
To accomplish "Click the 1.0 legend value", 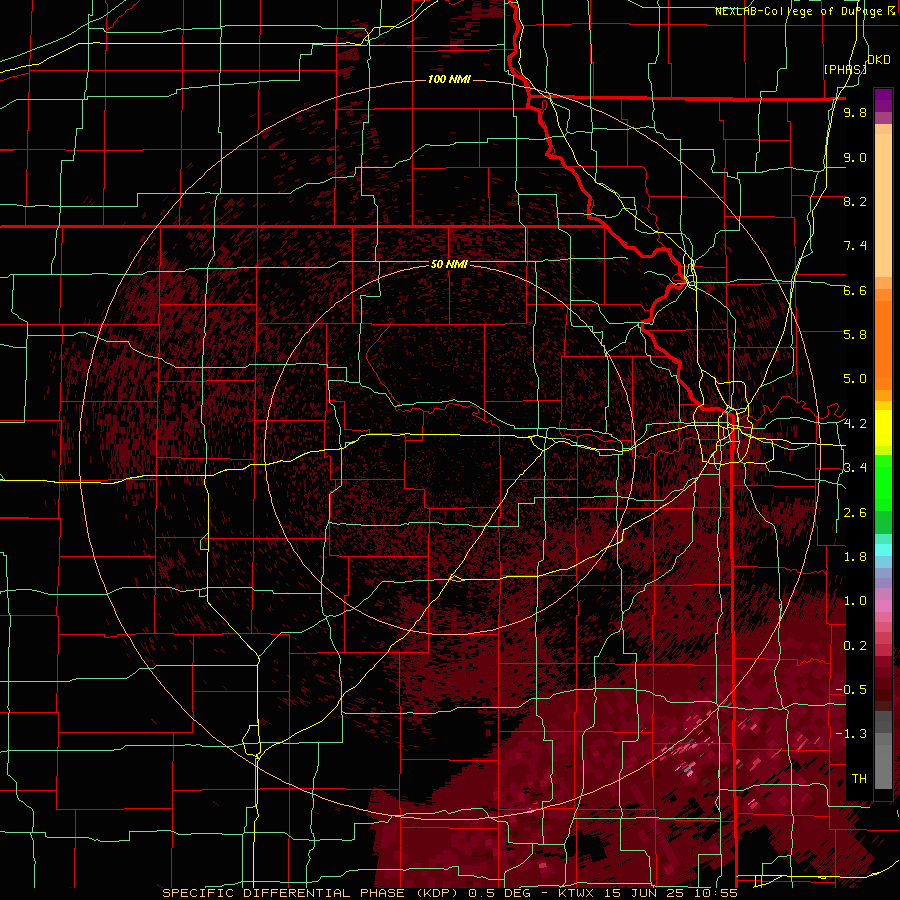I will point(855,601).
